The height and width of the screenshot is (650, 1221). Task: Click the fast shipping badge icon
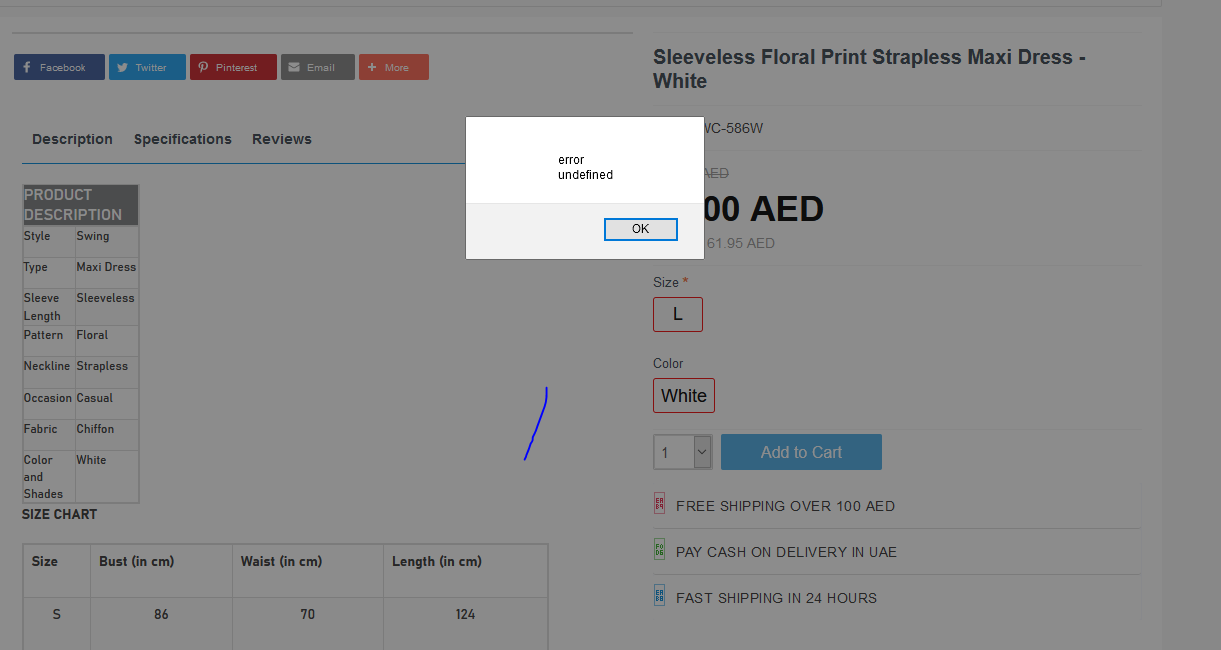pyautogui.click(x=659, y=595)
